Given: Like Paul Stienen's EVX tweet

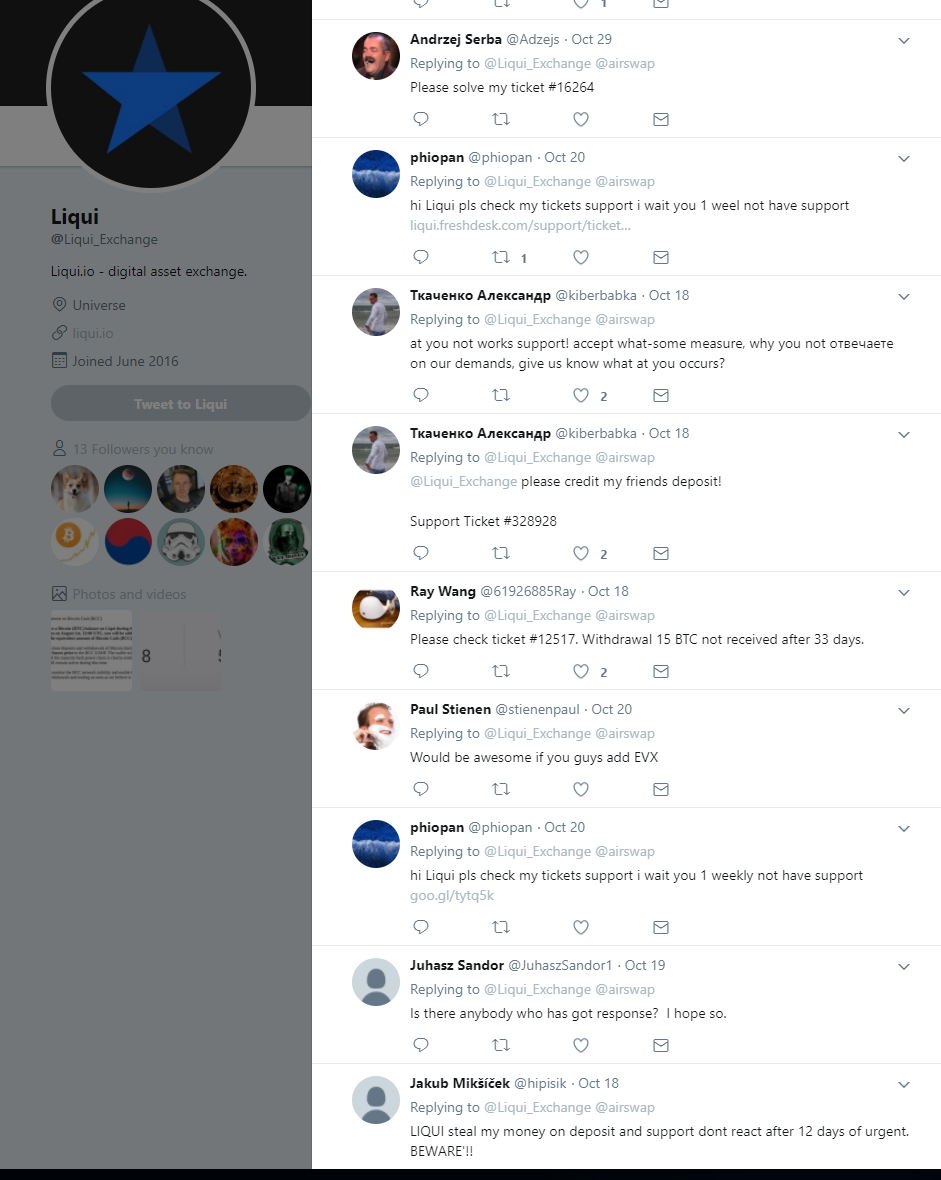Looking at the screenshot, I should pos(580,789).
